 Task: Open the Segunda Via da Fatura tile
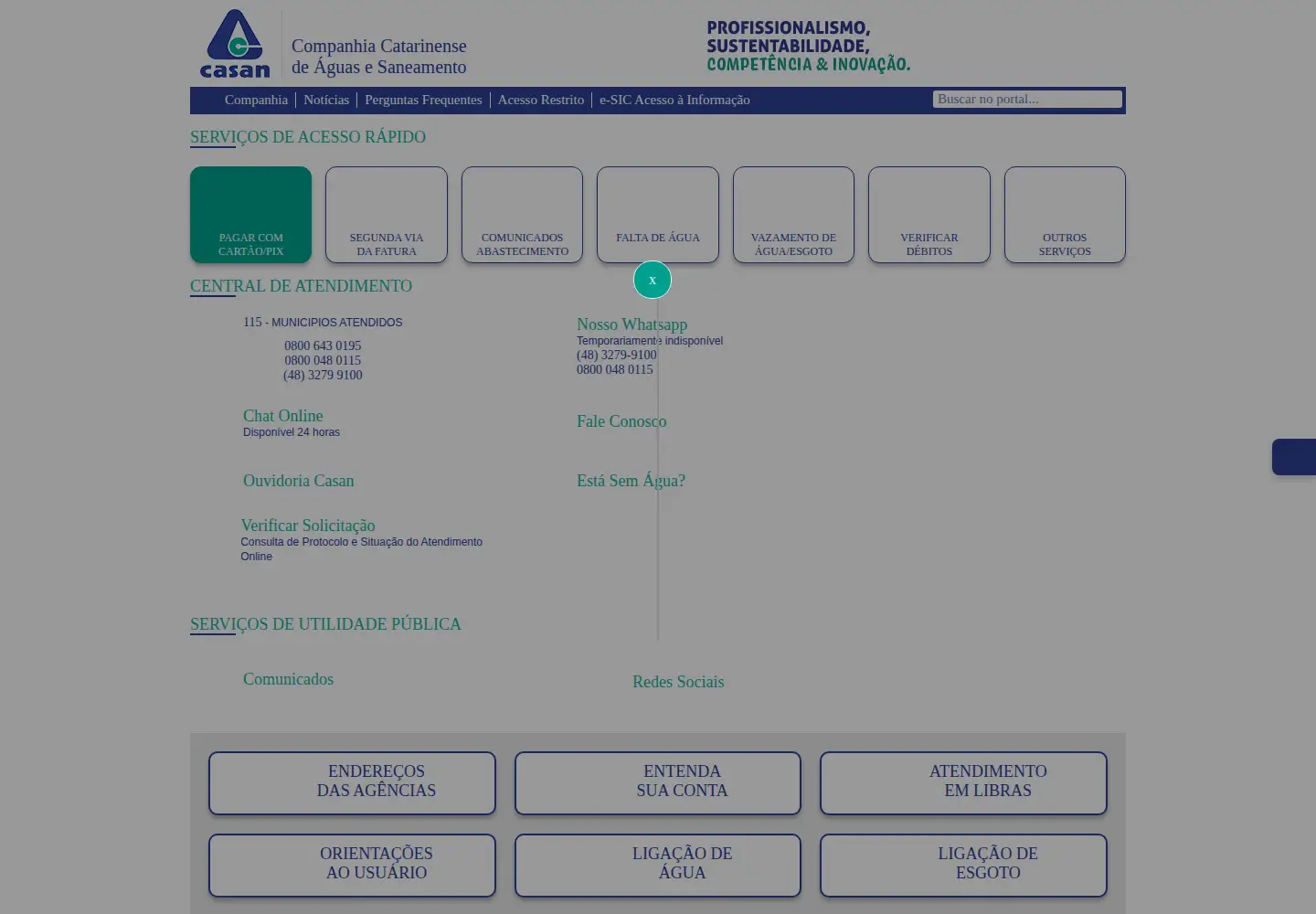pos(387,215)
